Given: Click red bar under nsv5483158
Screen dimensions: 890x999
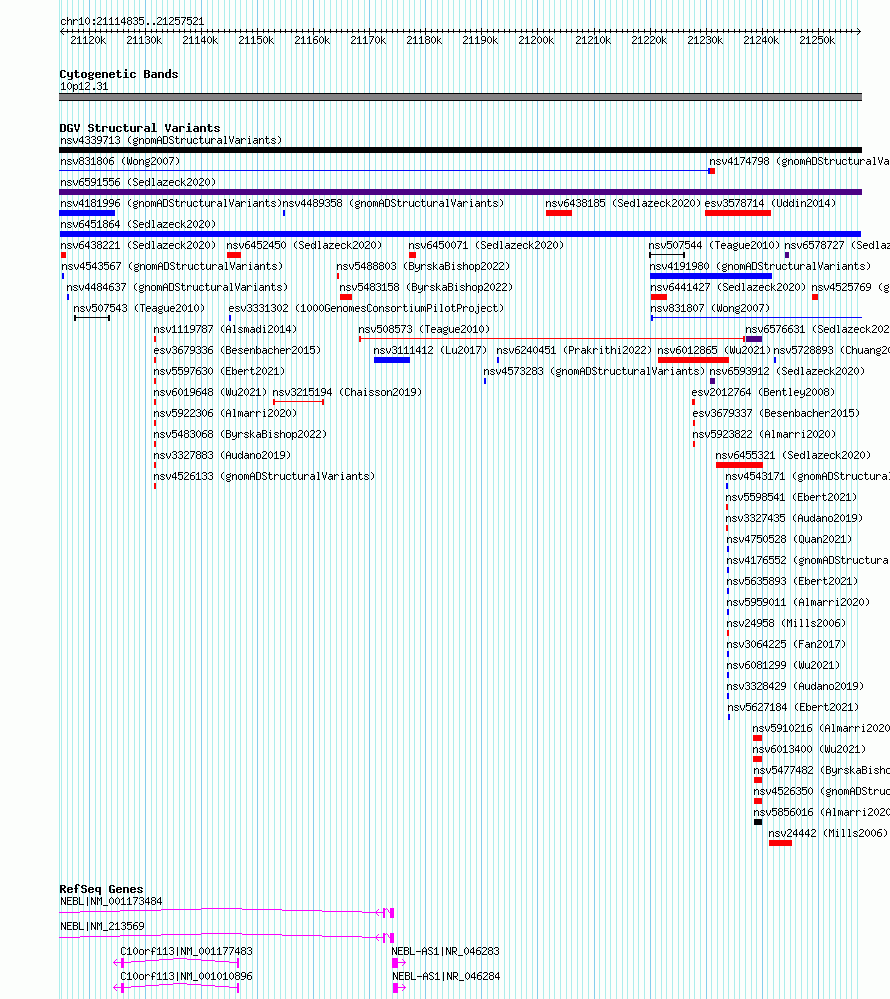Looking at the screenshot, I should tap(346, 297).
